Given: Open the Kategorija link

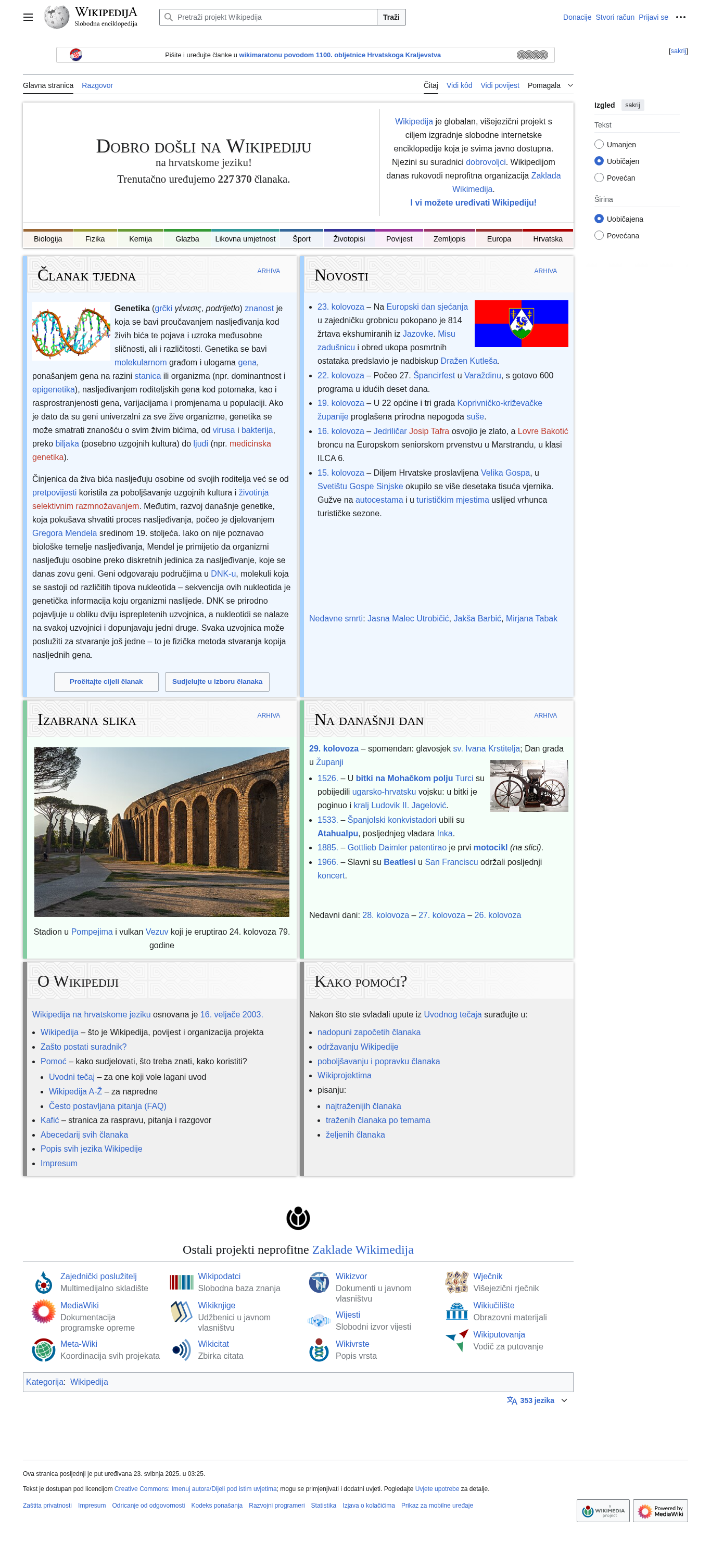Looking at the screenshot, I should [44, 1382].
